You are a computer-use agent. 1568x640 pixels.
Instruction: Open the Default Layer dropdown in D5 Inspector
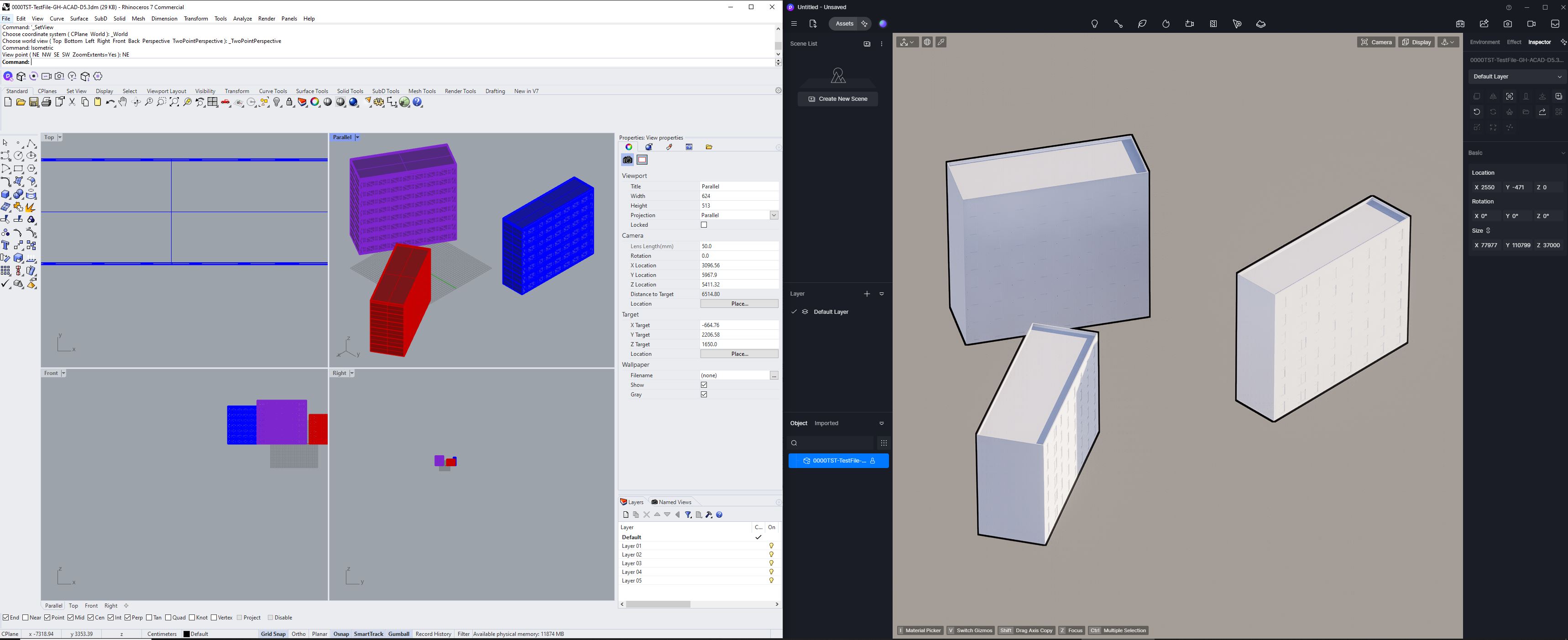[1516, 77]
